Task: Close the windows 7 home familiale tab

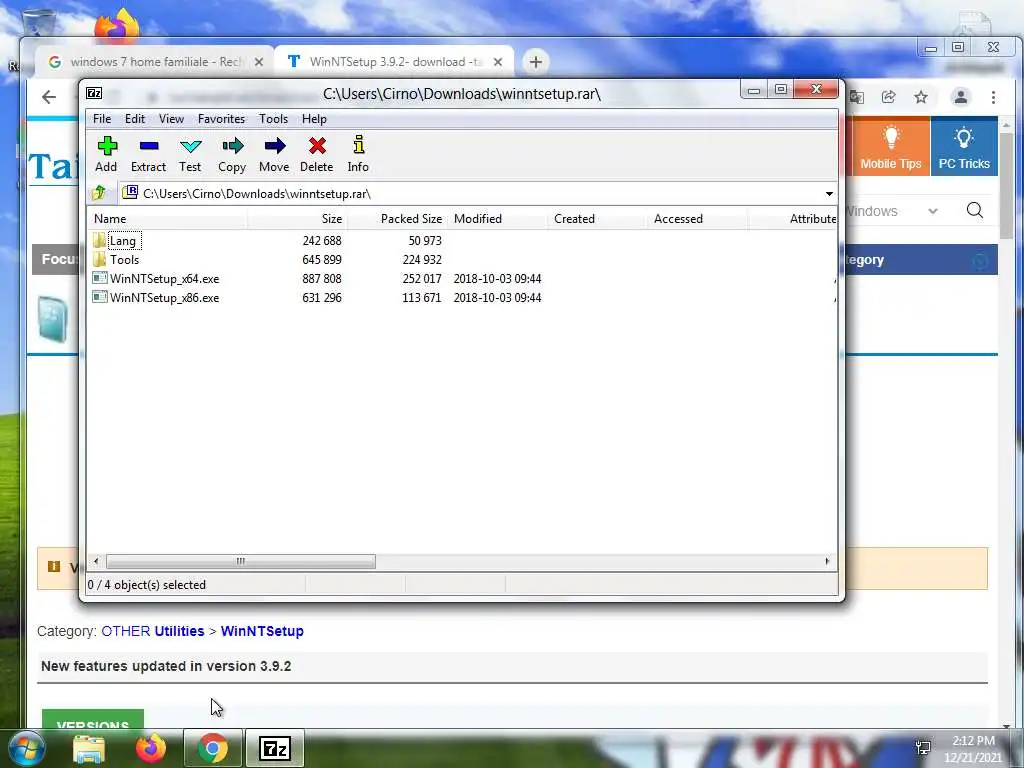Action: coord(259,62)
